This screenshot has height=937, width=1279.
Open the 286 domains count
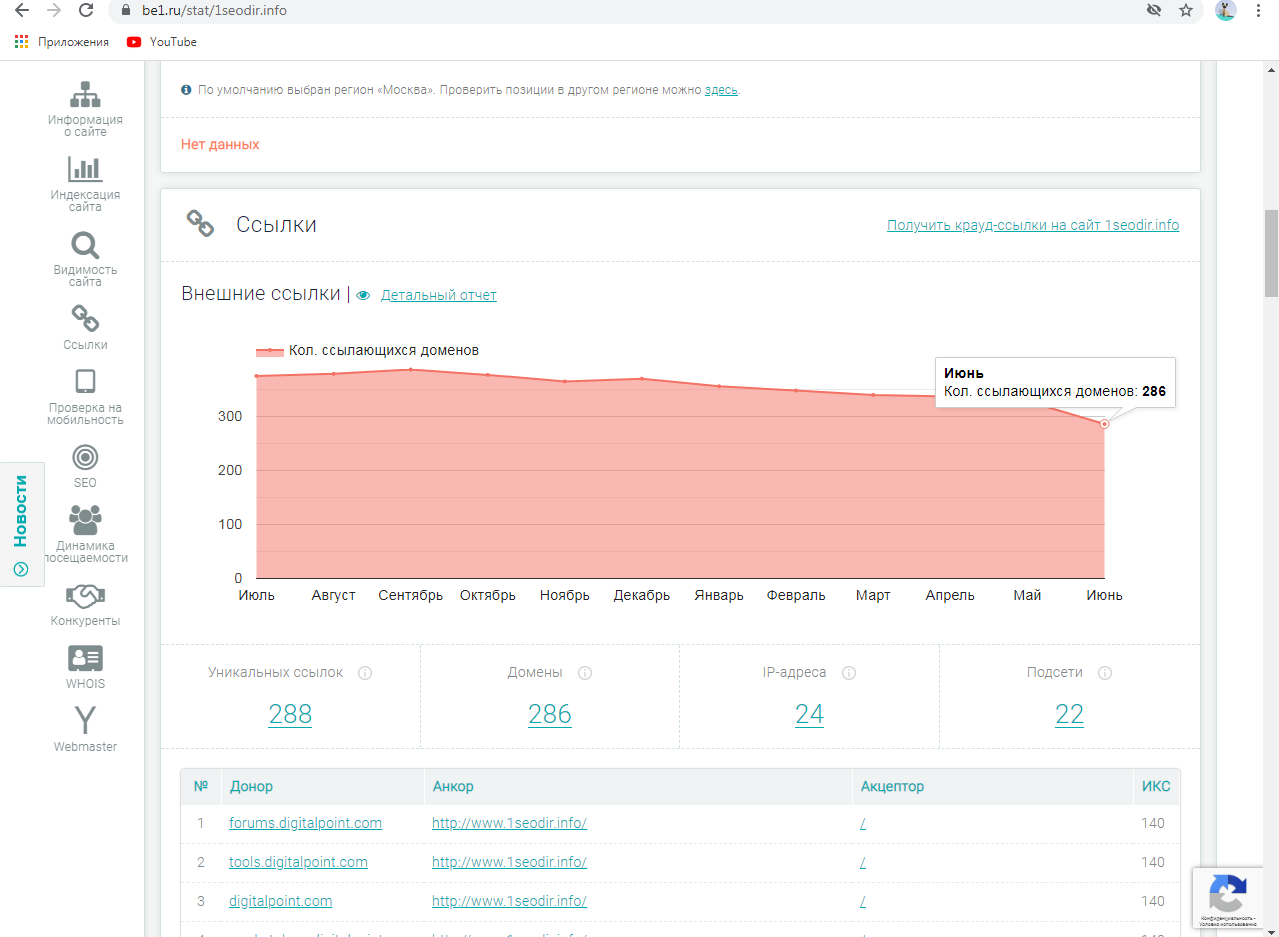pyautogui.click(x=550, y=714)
